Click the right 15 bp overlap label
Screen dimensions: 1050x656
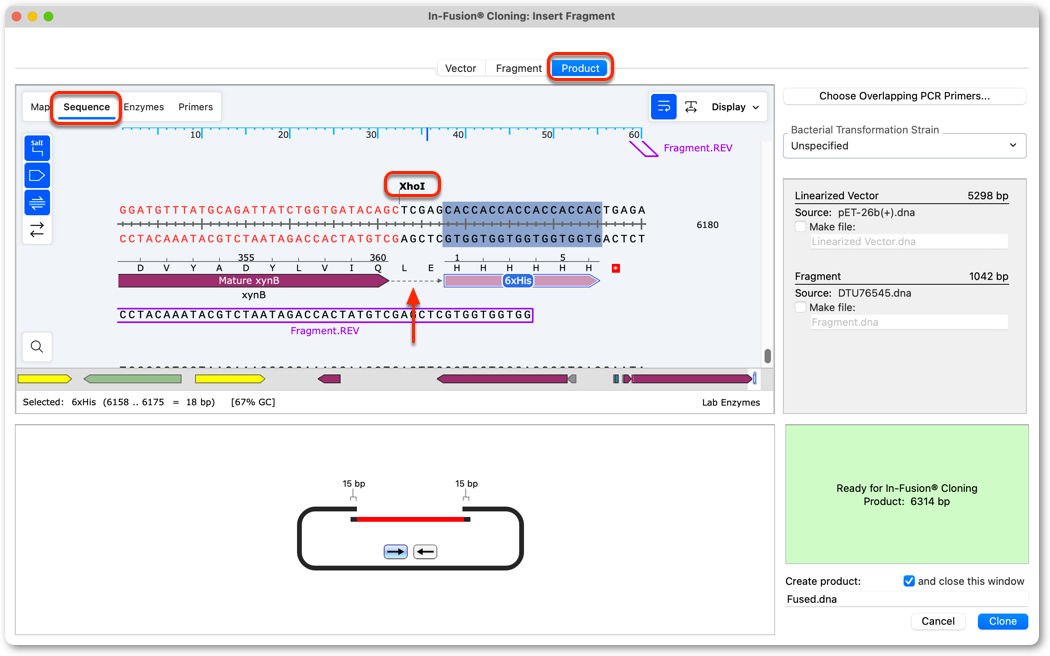466,483
